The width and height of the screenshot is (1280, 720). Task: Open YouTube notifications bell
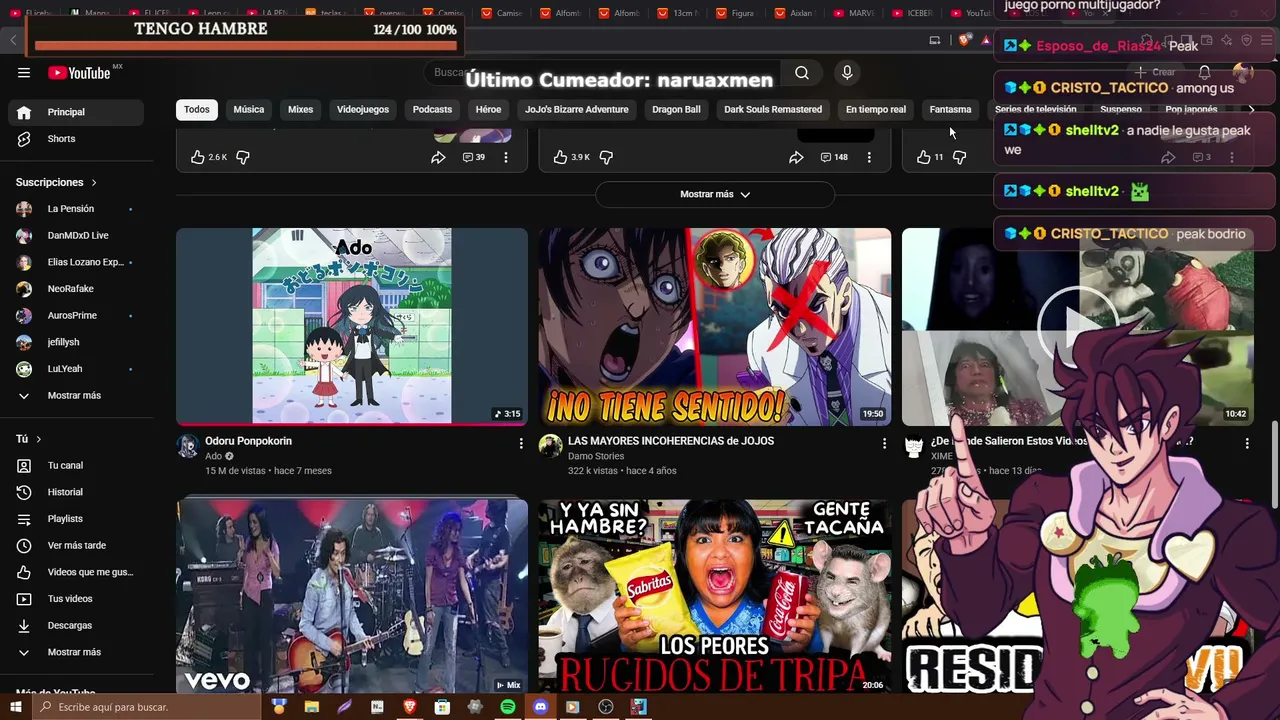(1204, 72)
